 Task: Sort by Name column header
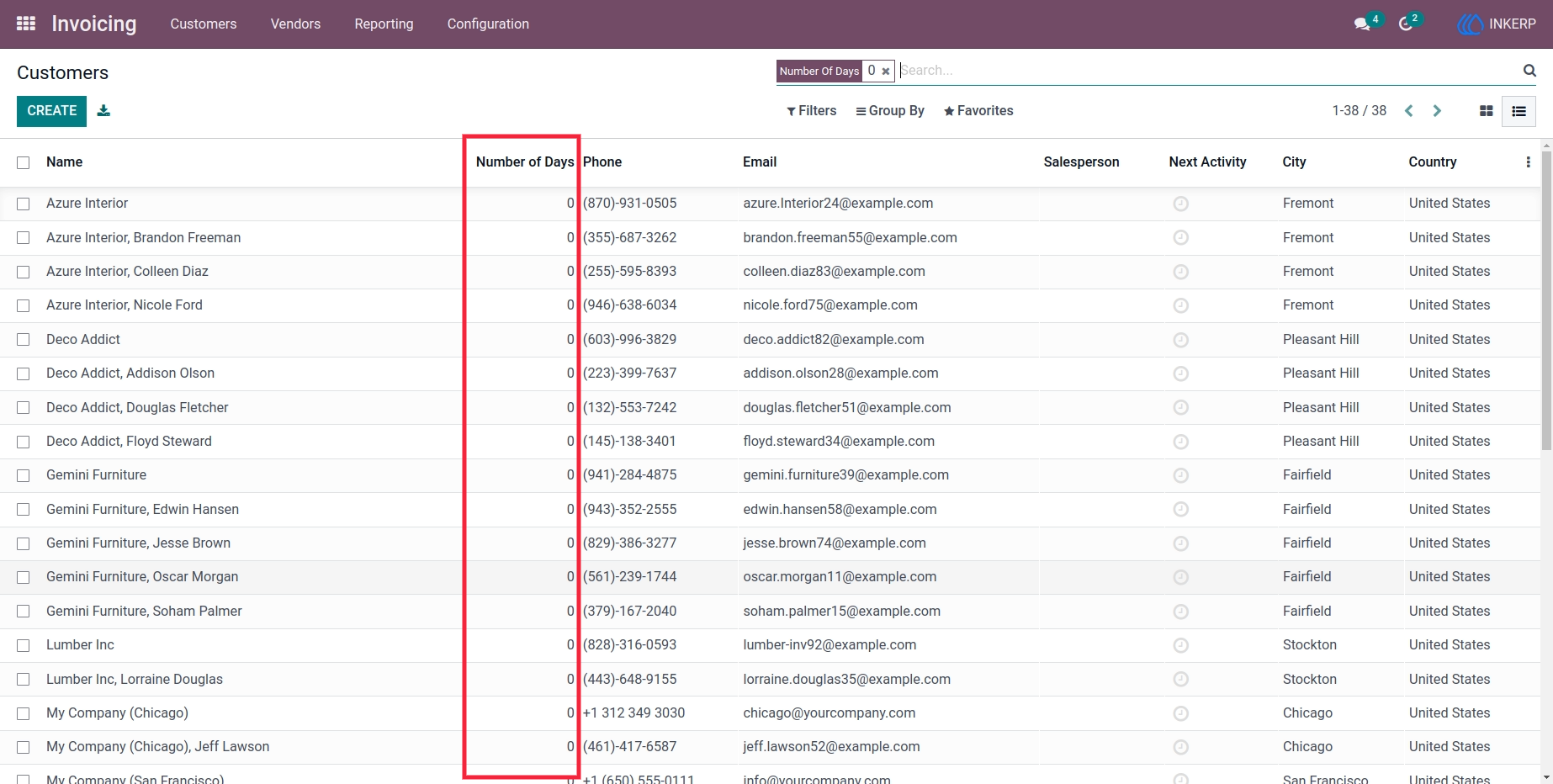tap(64, 162)
